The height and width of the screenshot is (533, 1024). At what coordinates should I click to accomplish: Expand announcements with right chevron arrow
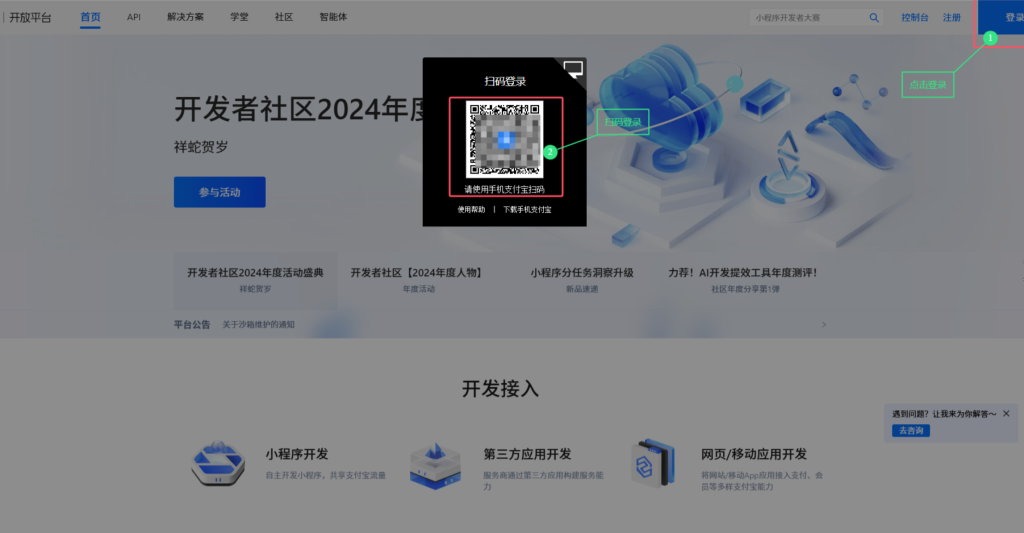pyautogui.click(x=824, y=324)
